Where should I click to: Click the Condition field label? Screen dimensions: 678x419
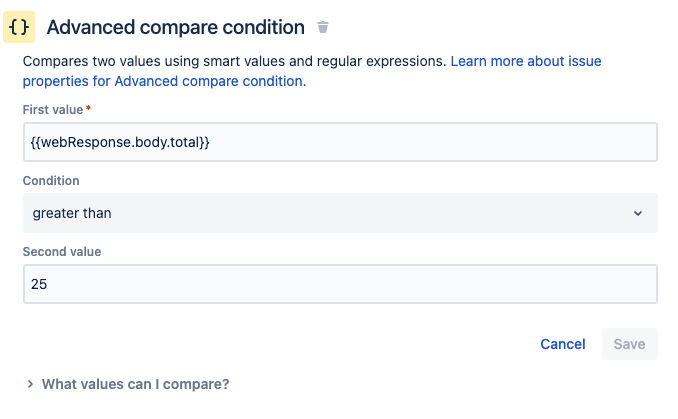(51, 181)
